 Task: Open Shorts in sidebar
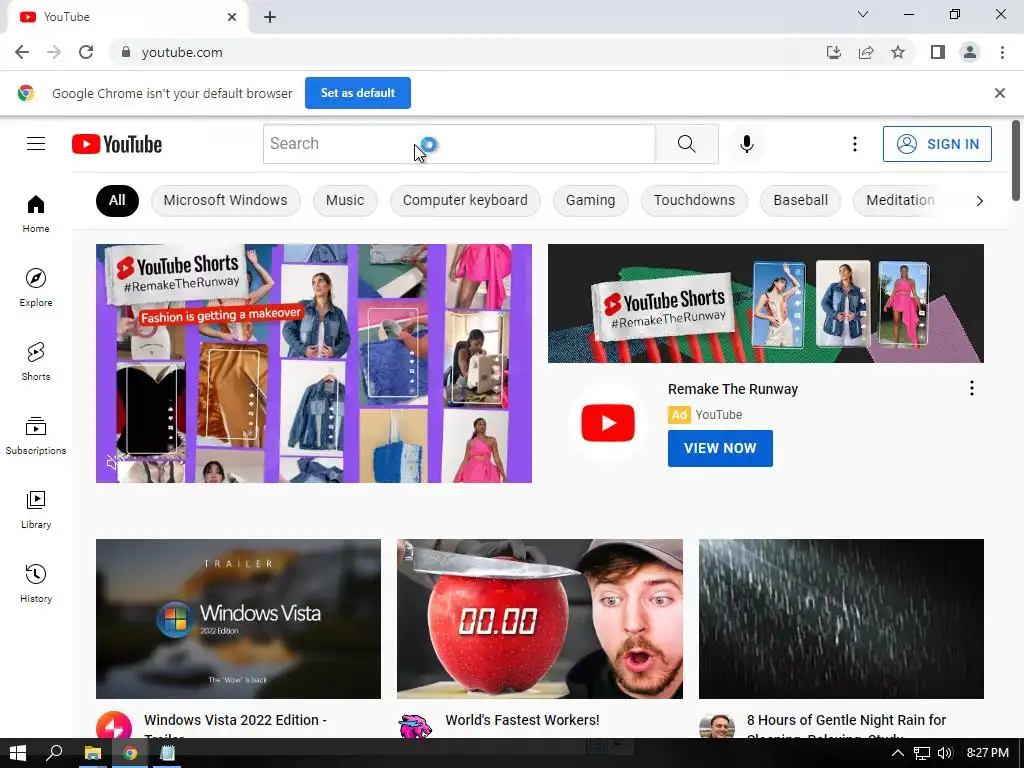click(x=36, y=361)
